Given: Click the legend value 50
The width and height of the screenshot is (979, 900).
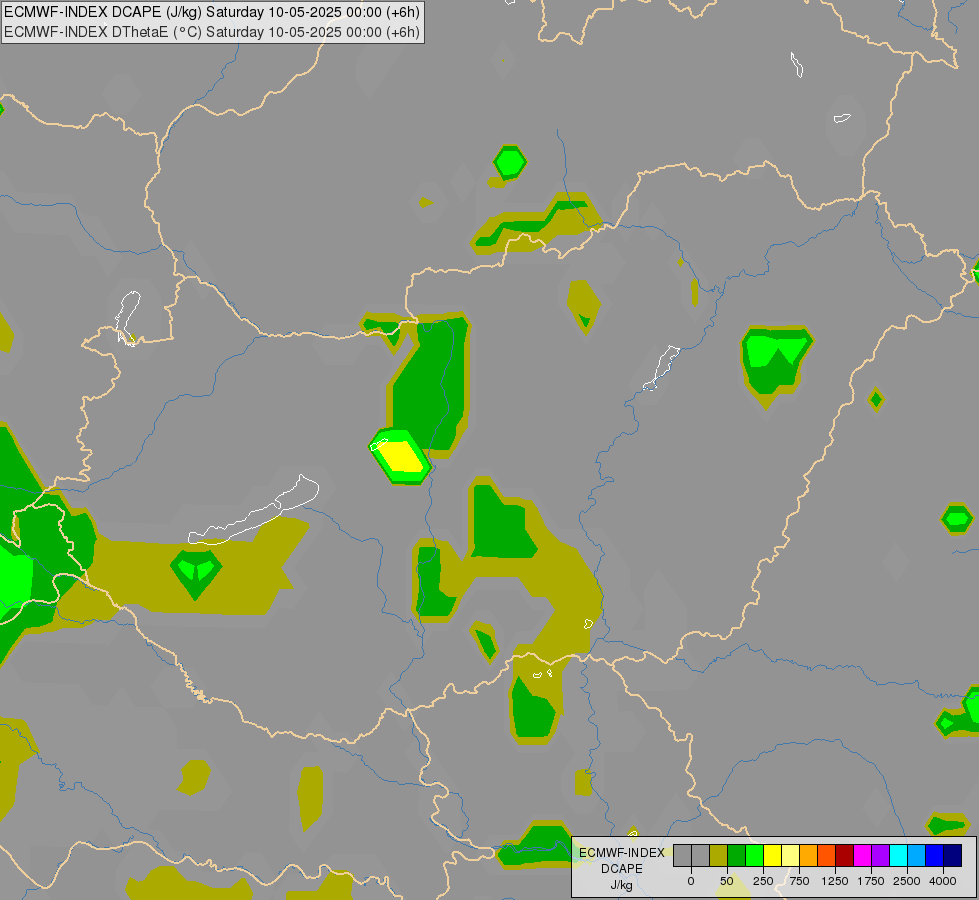Looking at the screenshot, I should (727, 881).
